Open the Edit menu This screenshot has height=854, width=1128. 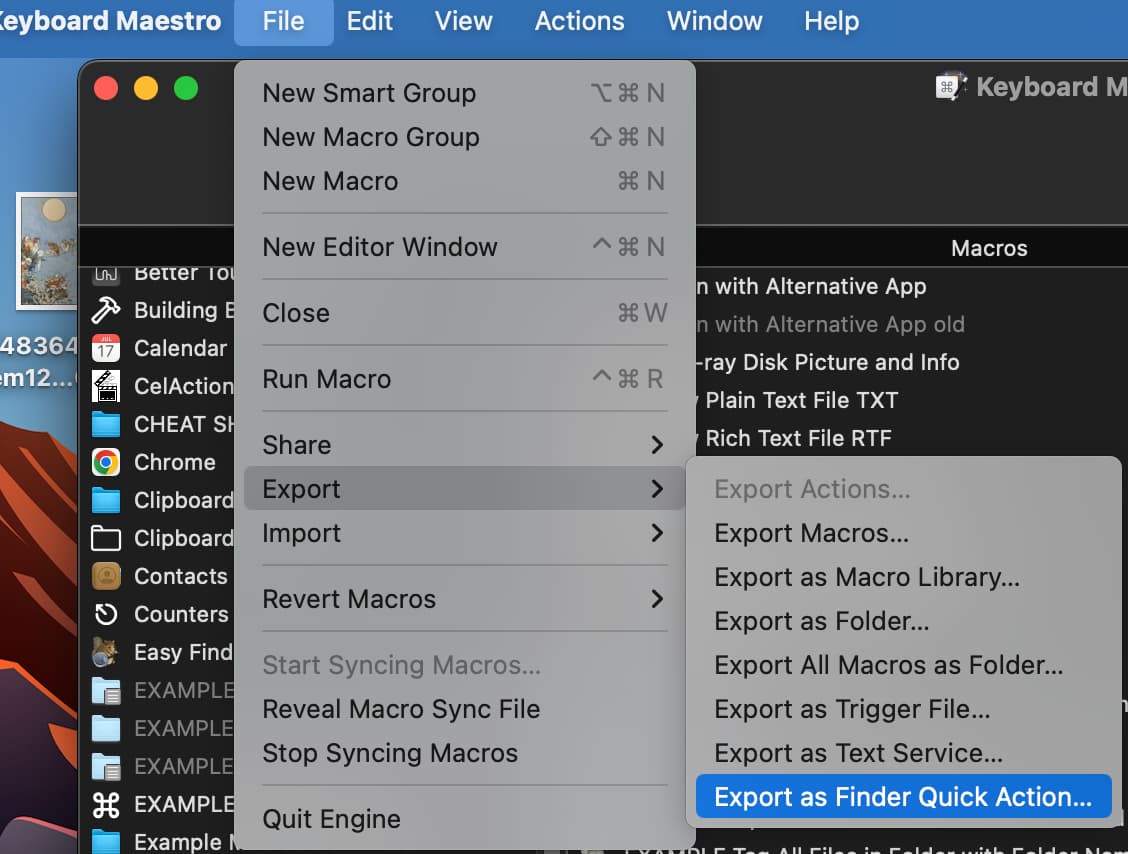tap(369, 22)
